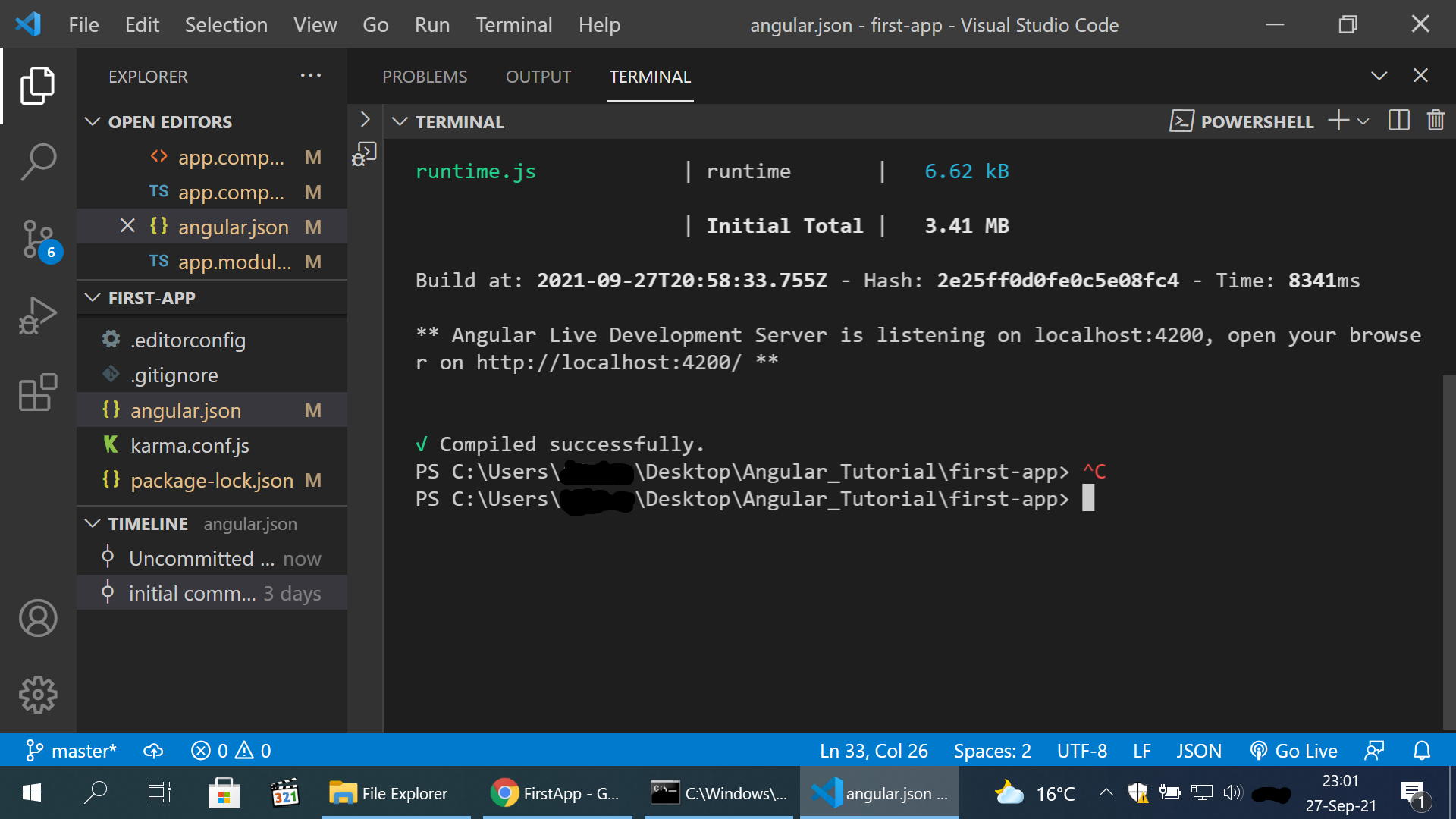Click Ln 33, Col 26 position indicator

[x=874, y=751]
